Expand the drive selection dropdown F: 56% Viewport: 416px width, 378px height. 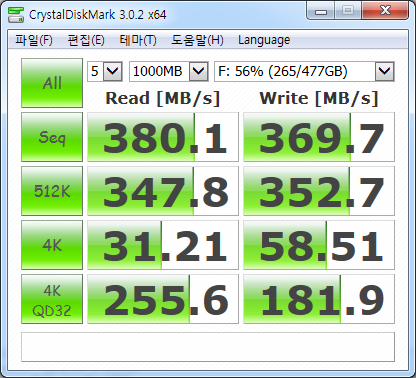point(384,71)
